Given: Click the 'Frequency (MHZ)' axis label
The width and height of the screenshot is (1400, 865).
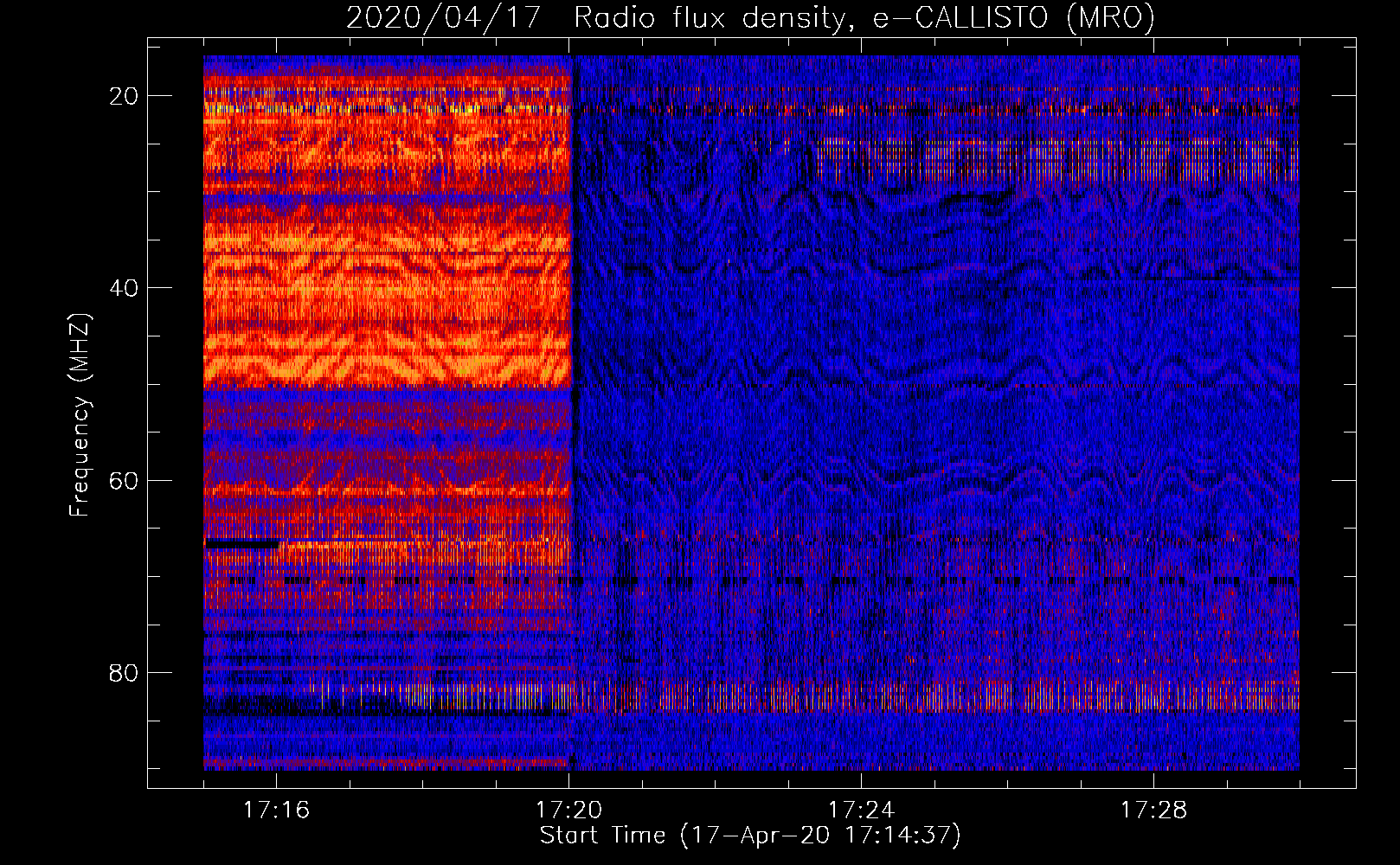Looking at the screenshot, I should tap(80, 415).
